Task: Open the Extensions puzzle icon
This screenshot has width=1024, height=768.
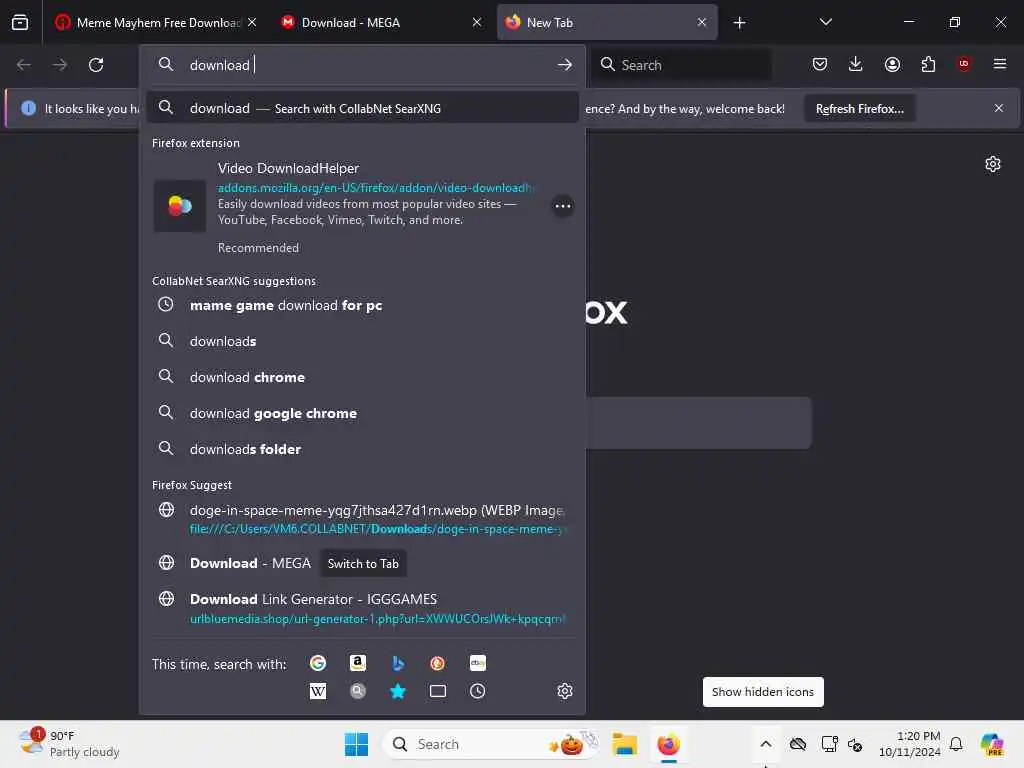Action: (928, 64)
